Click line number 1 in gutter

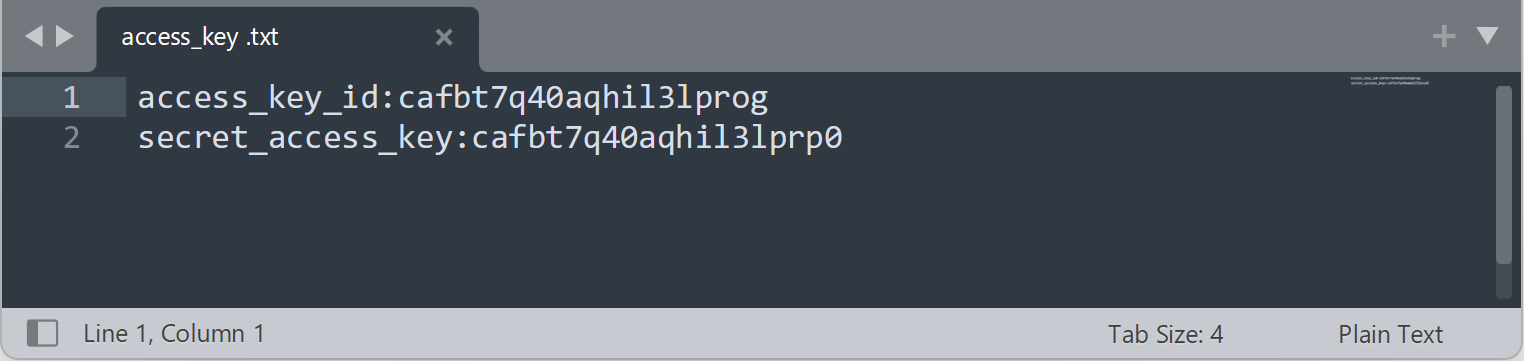70,97
